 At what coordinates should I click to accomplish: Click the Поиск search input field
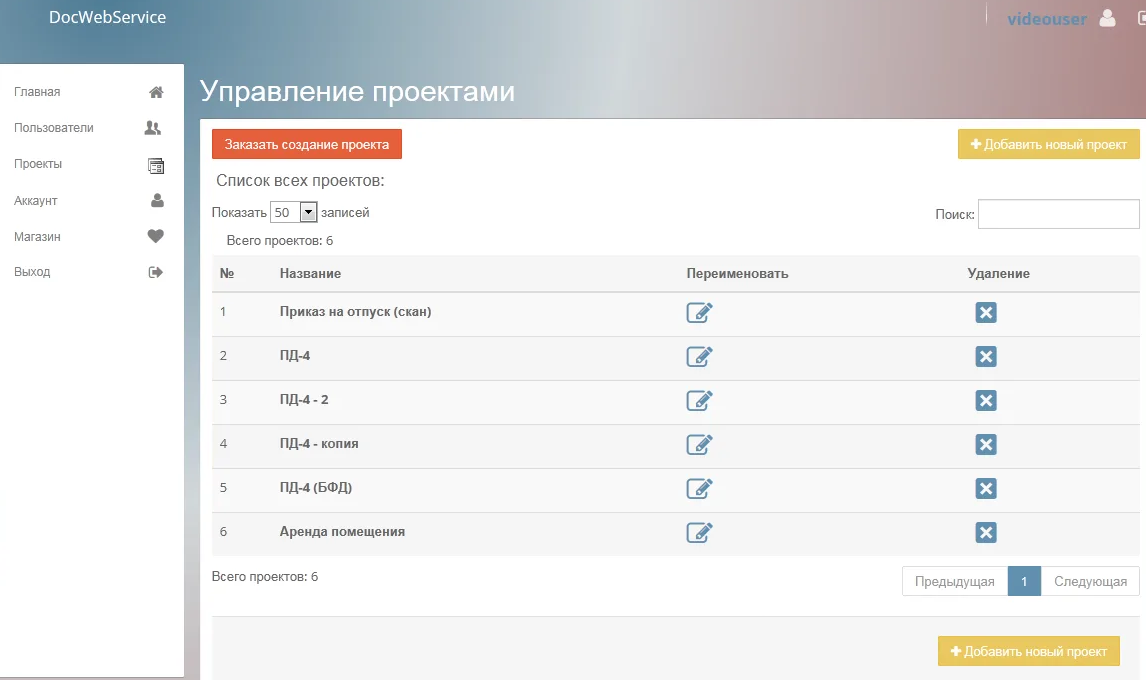pos(1058,213)
